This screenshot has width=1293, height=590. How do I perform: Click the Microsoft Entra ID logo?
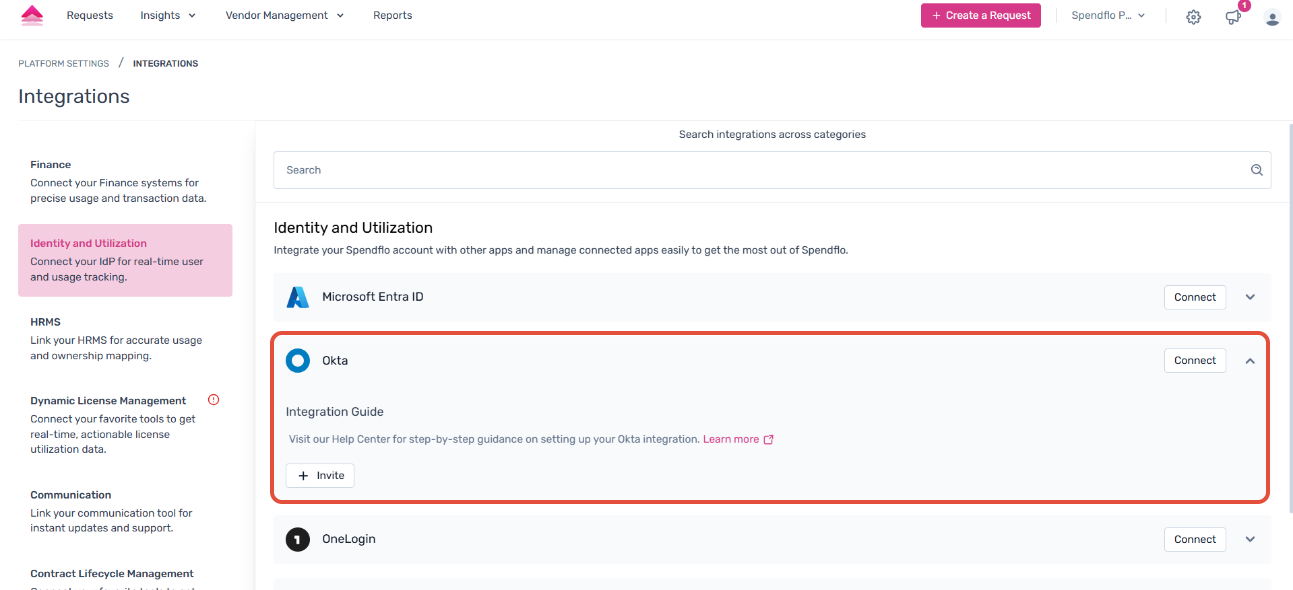(298, 297)
